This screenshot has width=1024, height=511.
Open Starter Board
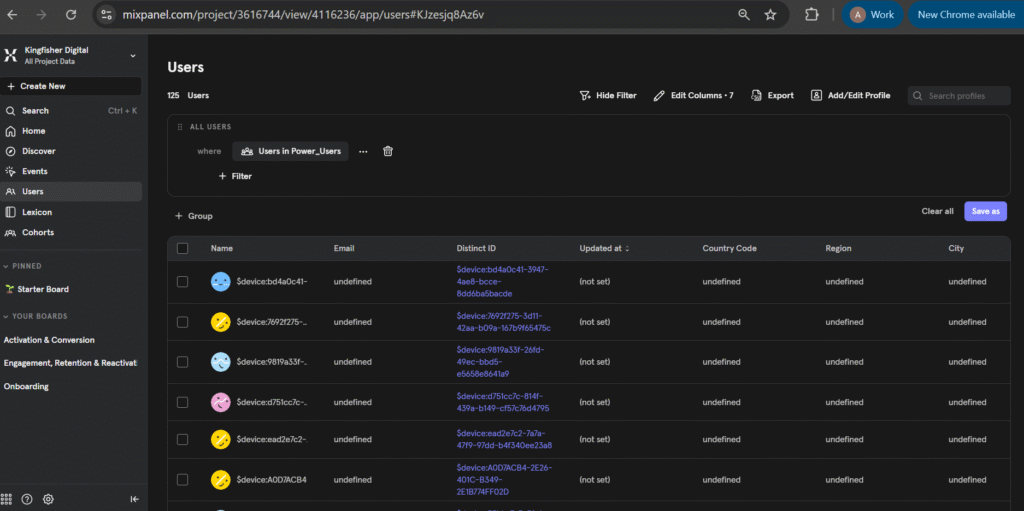37,289
